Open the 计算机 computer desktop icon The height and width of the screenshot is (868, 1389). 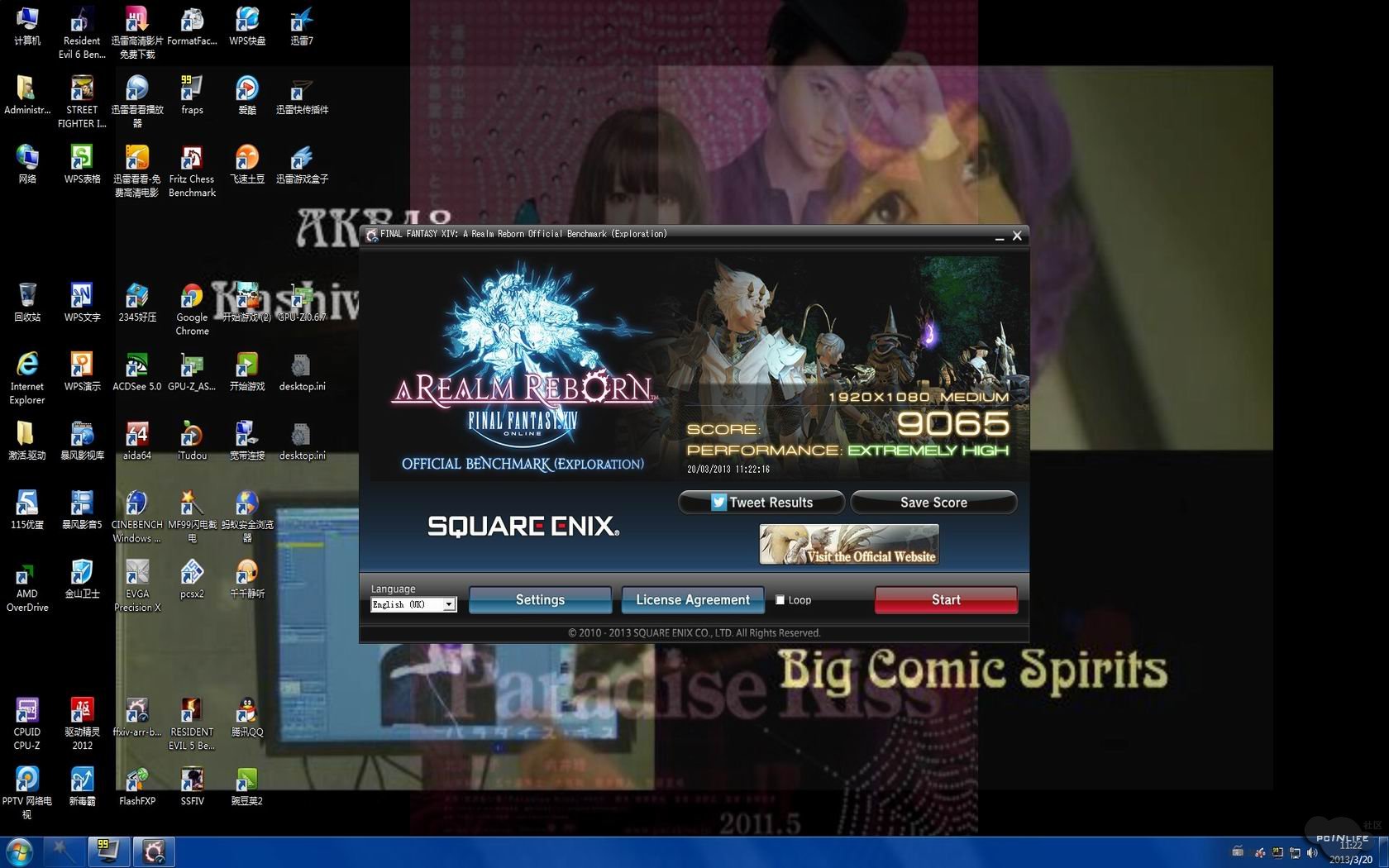[27, 25]
